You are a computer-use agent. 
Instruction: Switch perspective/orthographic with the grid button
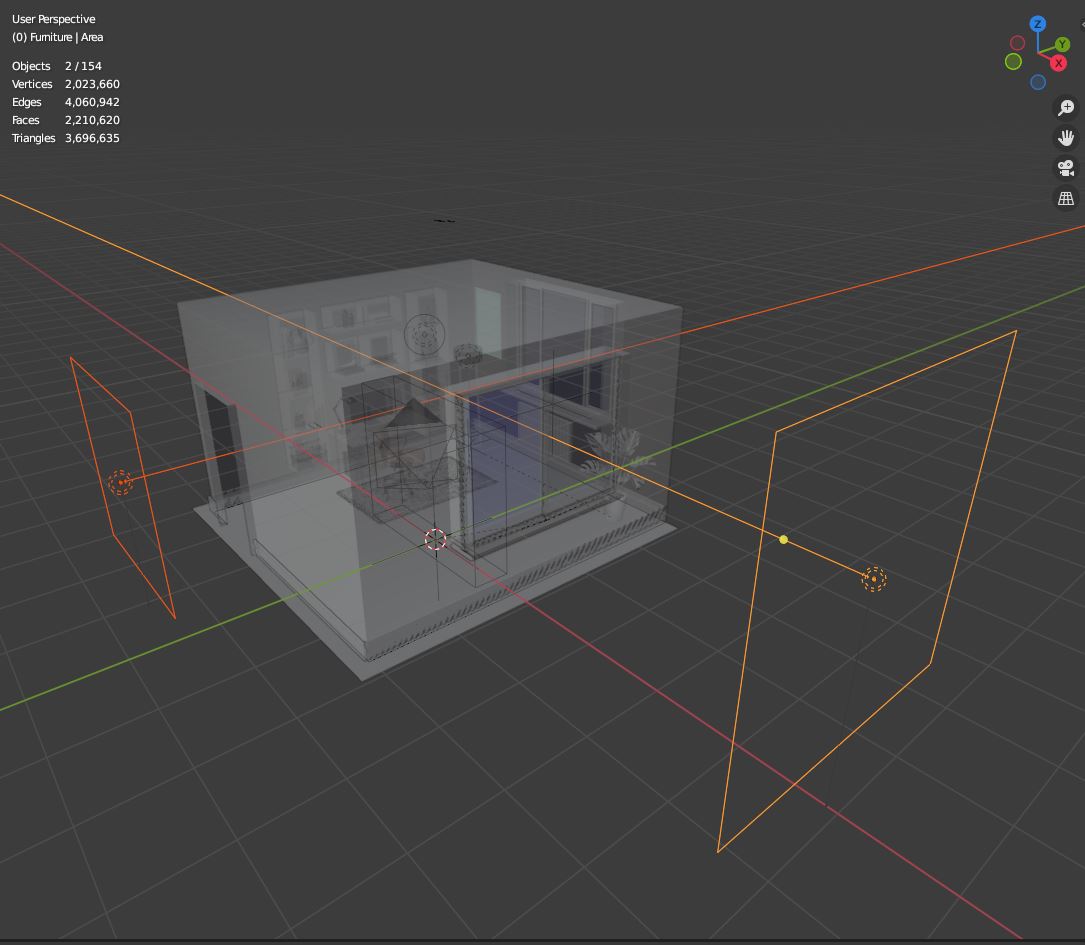click(x=1066, y=198)
